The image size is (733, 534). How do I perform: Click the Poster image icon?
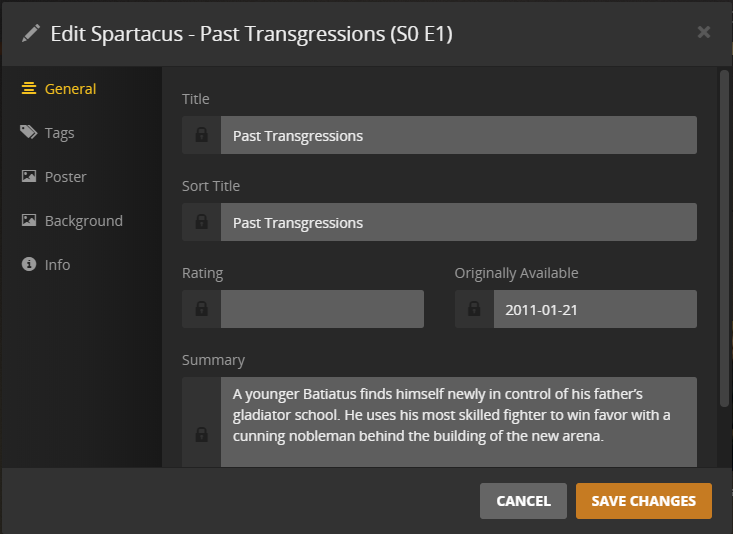click(28, 176)
